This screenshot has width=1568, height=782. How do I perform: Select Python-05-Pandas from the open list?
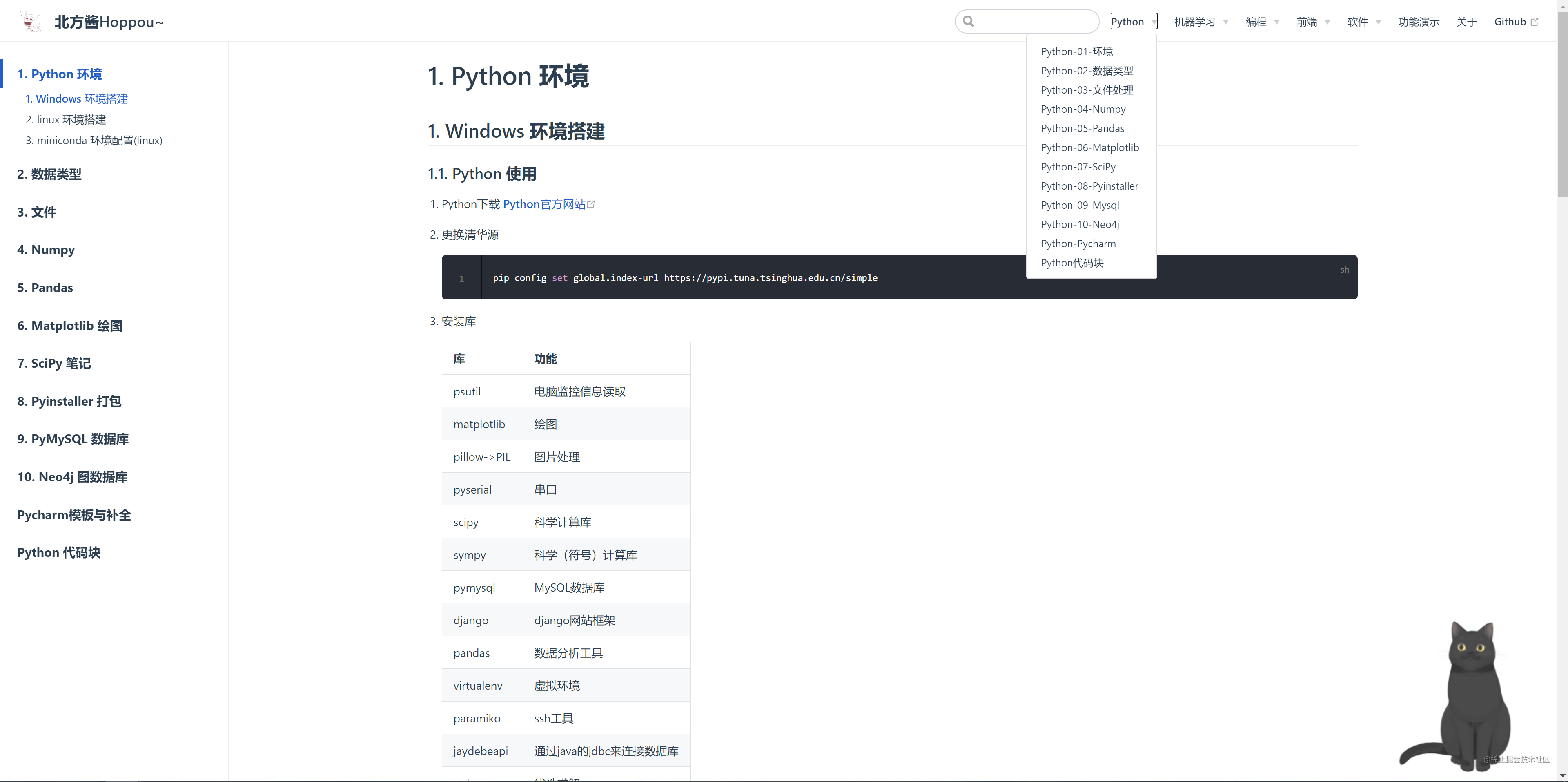pyautogui.click(x=1082, y=129)
